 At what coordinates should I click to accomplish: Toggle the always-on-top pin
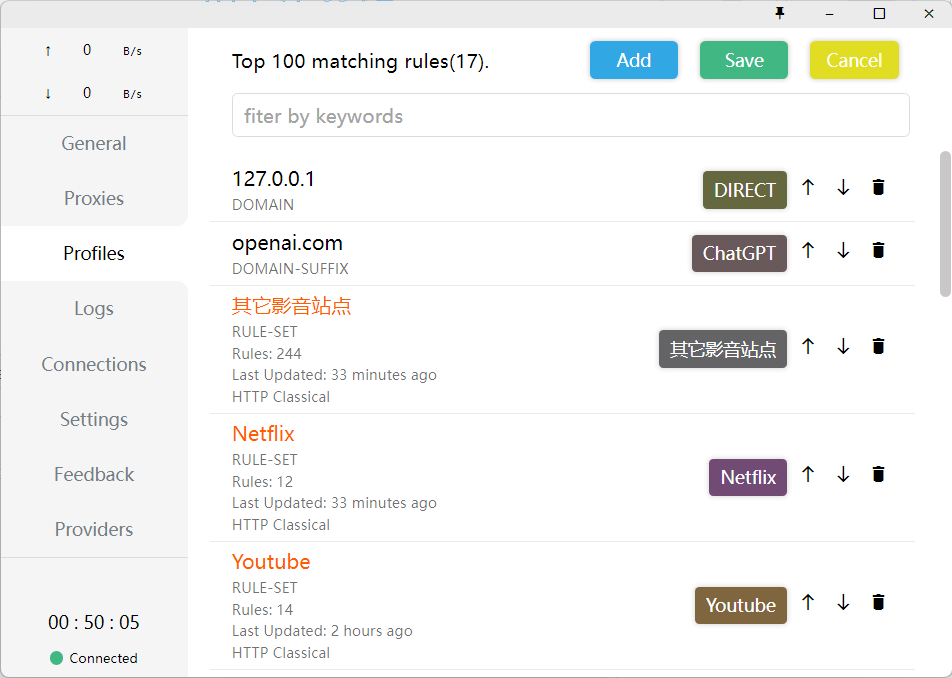779,14
